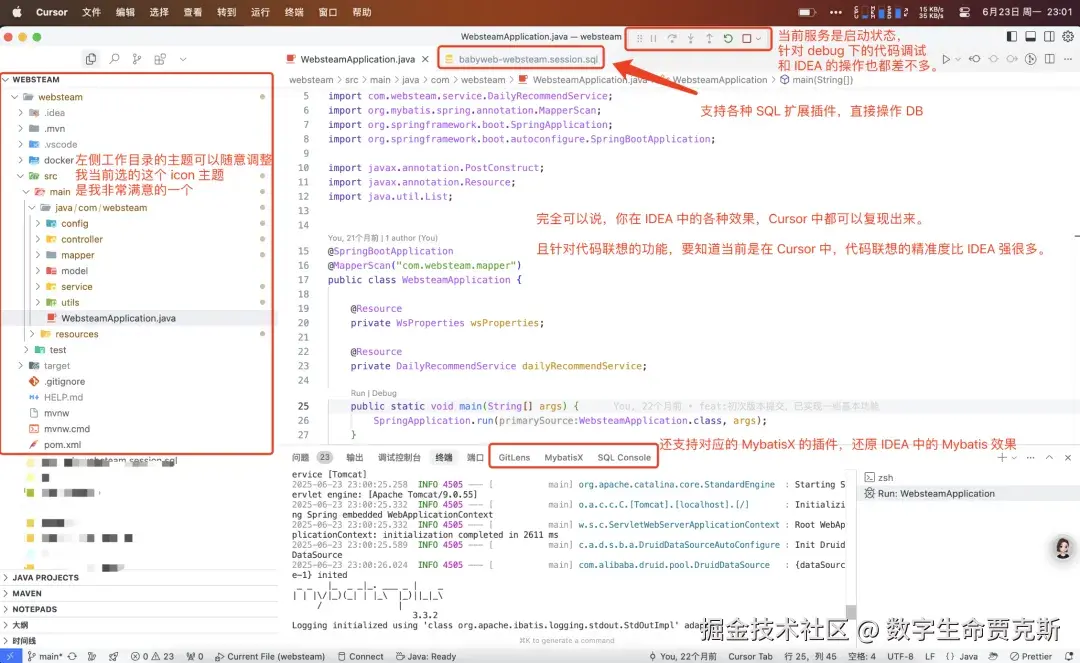Close the WebsteamApplication.java tab

(425, 59)
